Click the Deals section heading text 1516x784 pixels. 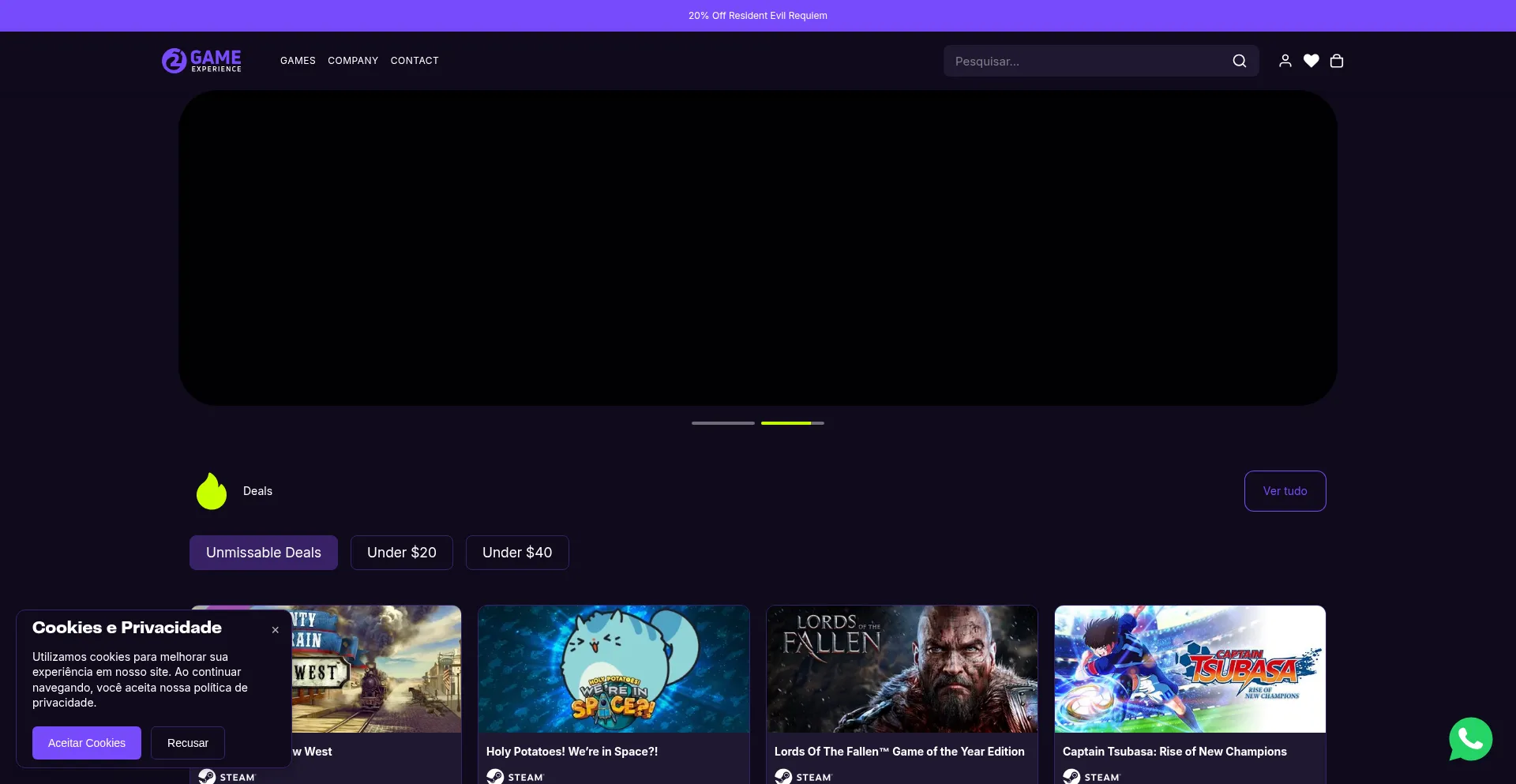257,491
